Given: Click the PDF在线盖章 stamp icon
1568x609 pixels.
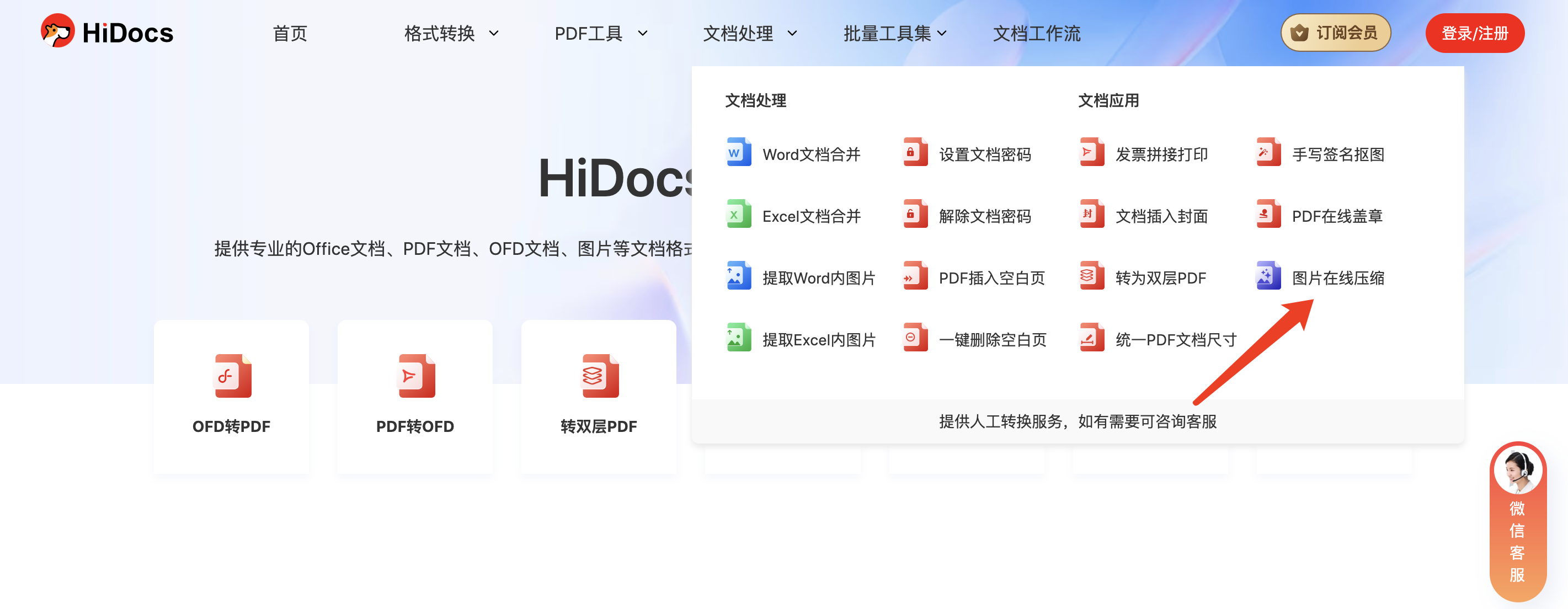Looking at the screenshot, I should click(1268, 215).
